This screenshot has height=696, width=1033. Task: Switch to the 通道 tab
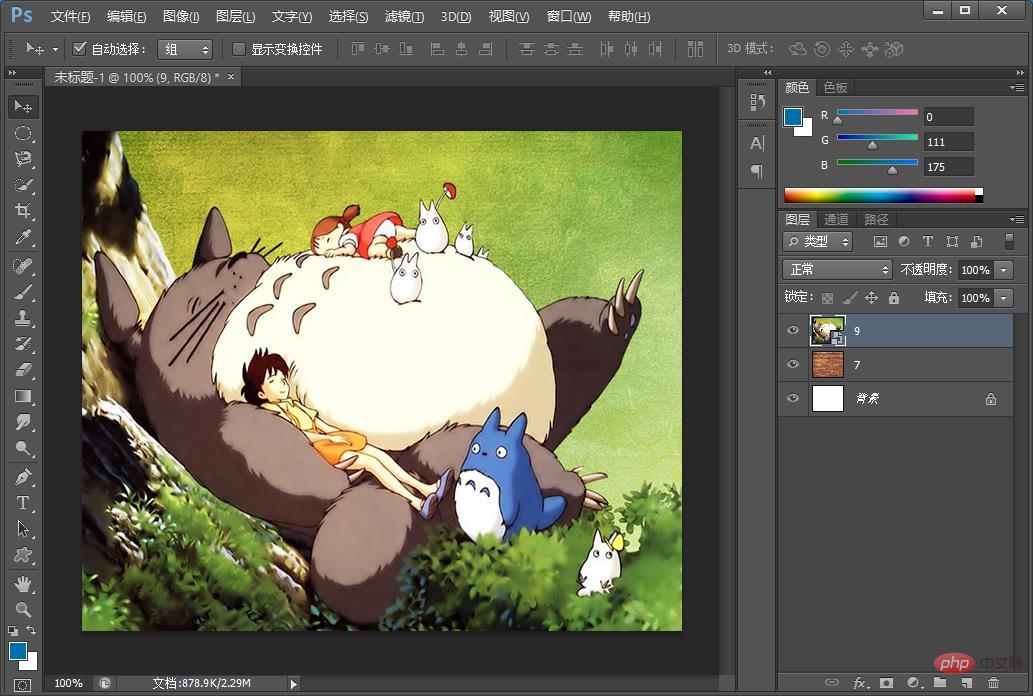point(836,219)
